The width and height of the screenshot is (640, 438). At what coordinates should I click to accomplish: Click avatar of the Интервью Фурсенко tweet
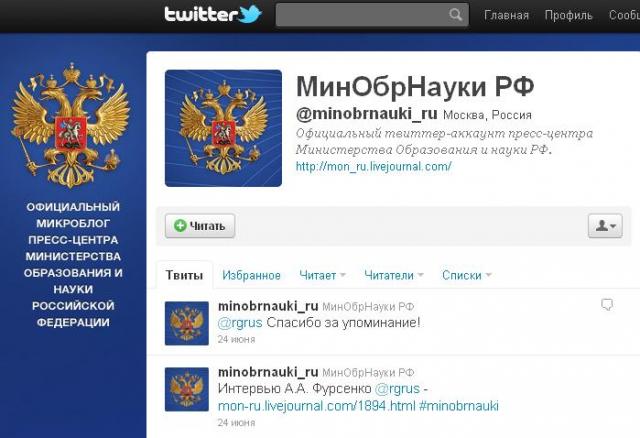coord(187,389)
